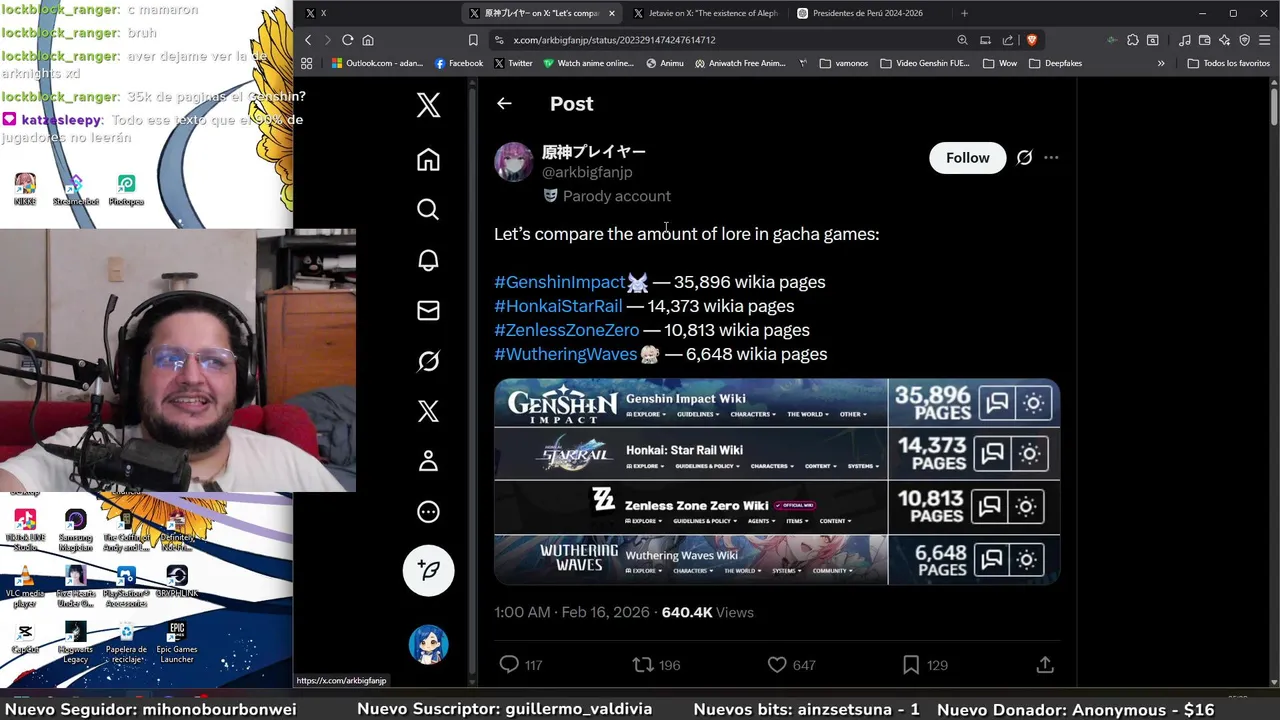
Task: Bookmark the post showing 129 bookmarks
Action: 924,664
